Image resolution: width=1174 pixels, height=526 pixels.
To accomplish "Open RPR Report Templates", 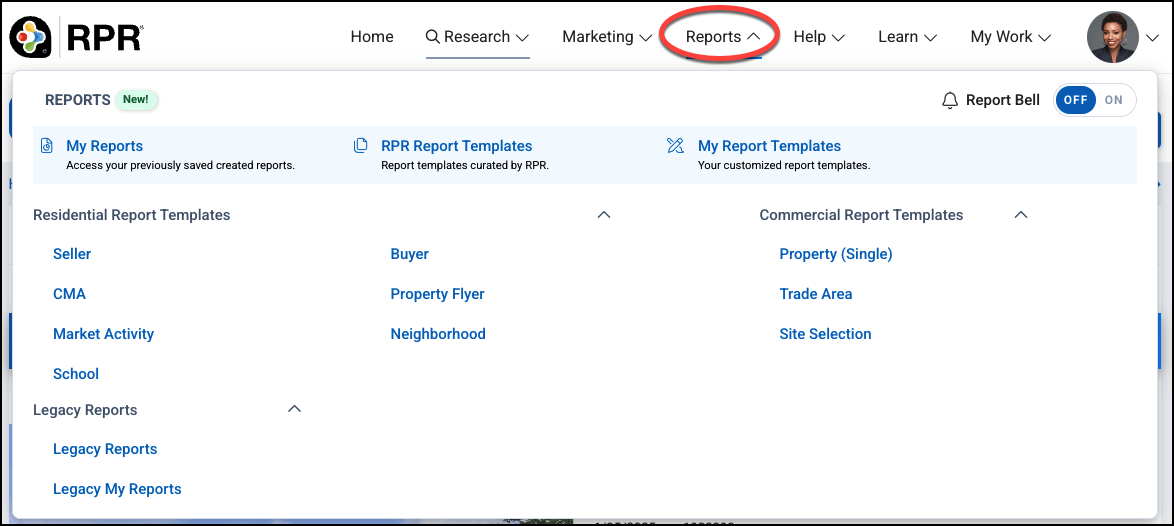I will coord(457,146).
